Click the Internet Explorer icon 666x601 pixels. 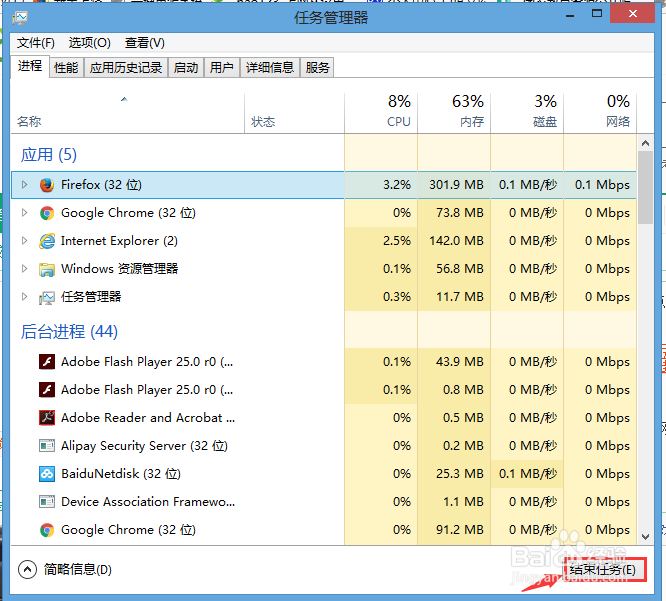pyautogui.click(x=47, y=241)
